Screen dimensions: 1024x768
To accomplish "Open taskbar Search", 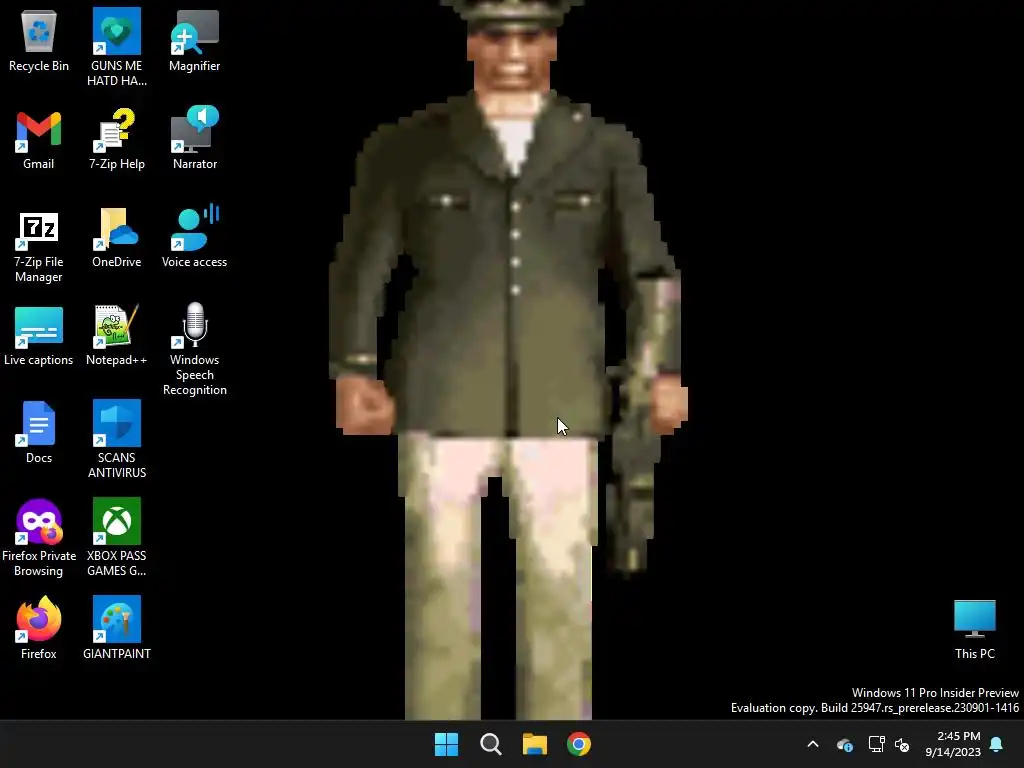I will (490, 744).
